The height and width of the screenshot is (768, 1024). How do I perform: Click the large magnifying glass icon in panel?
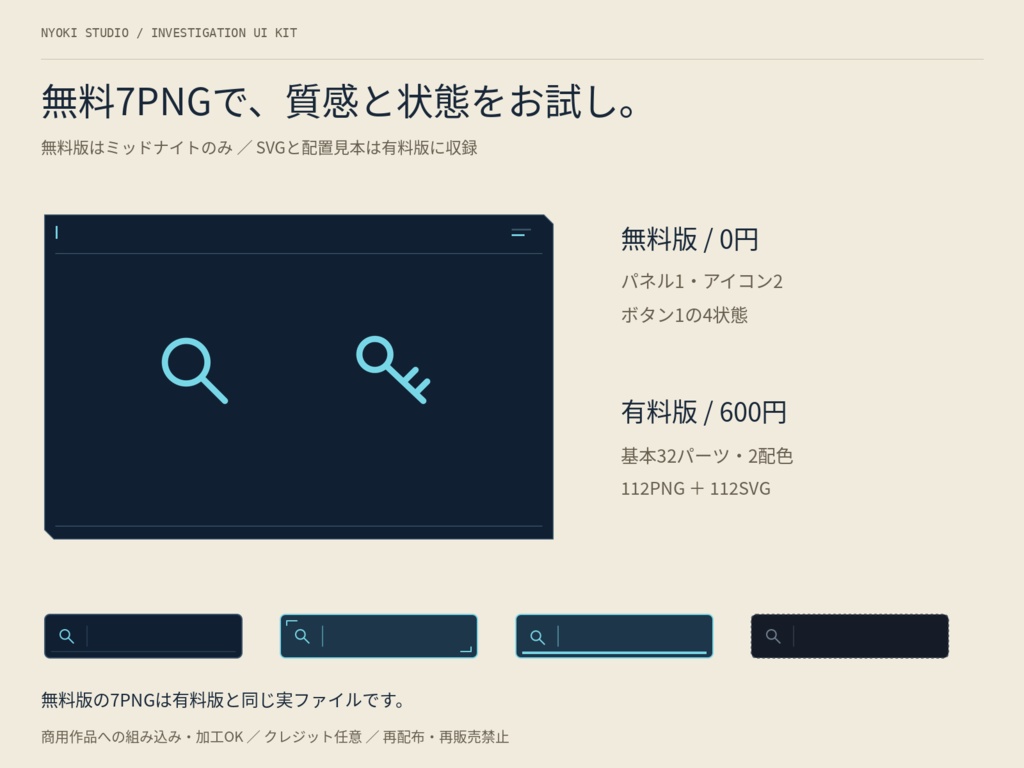[x=195, y=370]
